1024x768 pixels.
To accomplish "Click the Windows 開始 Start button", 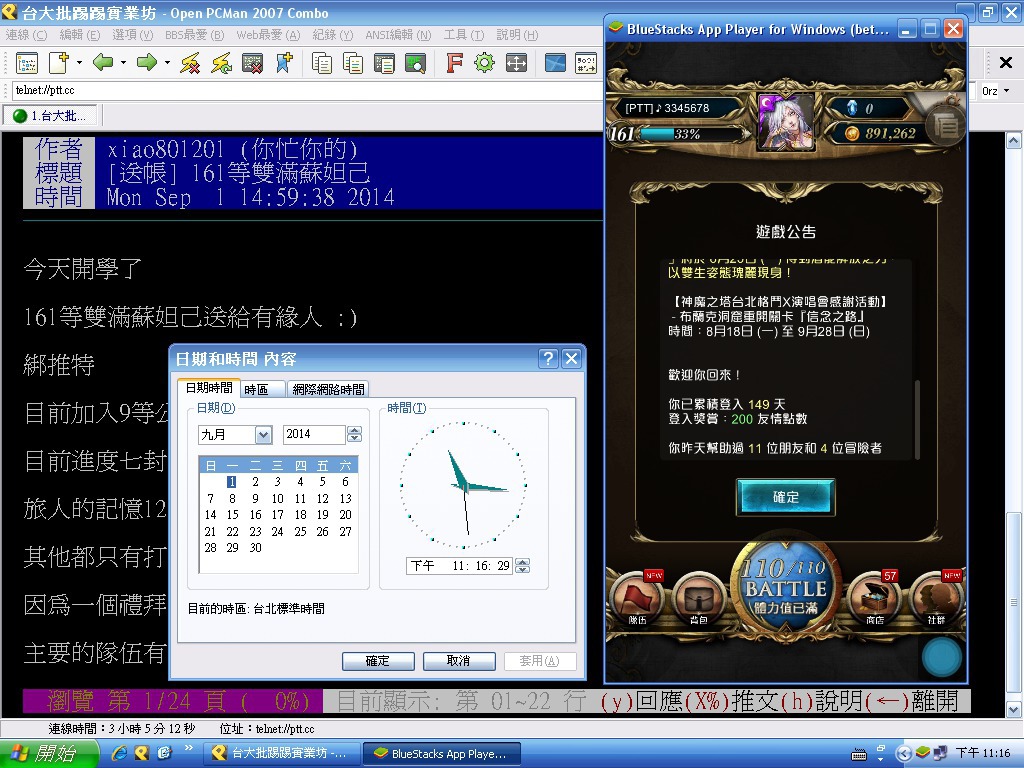I will 50,753.
